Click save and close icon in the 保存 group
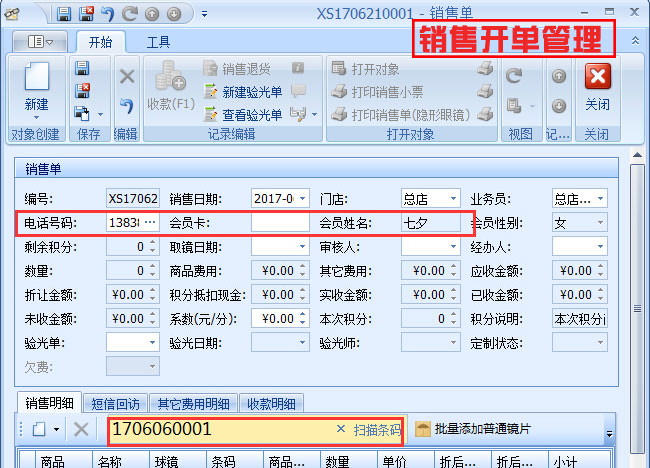The height and width of the screenshot is (468, 650). (x=82, y=90)
